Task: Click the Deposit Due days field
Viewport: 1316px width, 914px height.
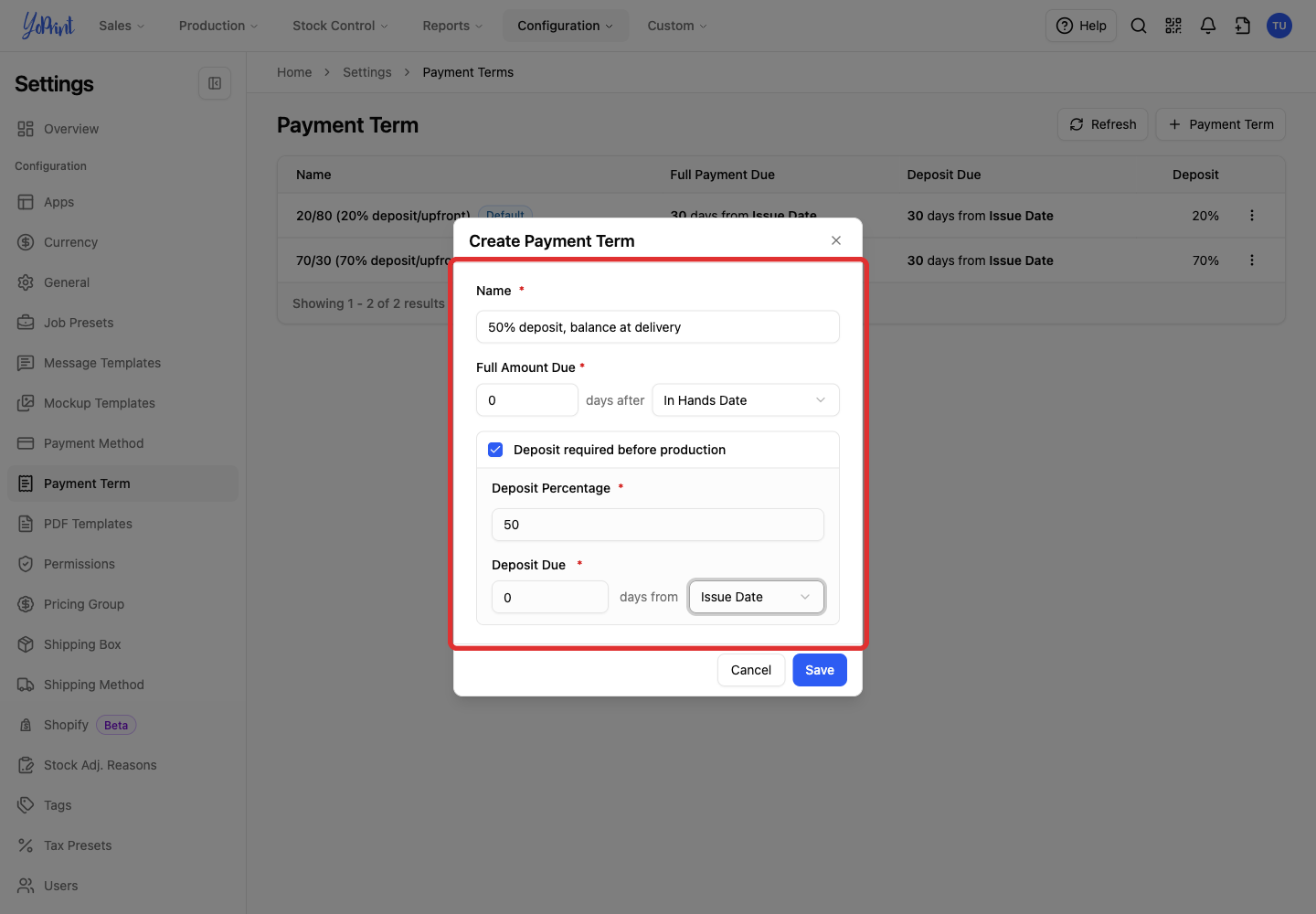Action: click(x=550, y=597)
